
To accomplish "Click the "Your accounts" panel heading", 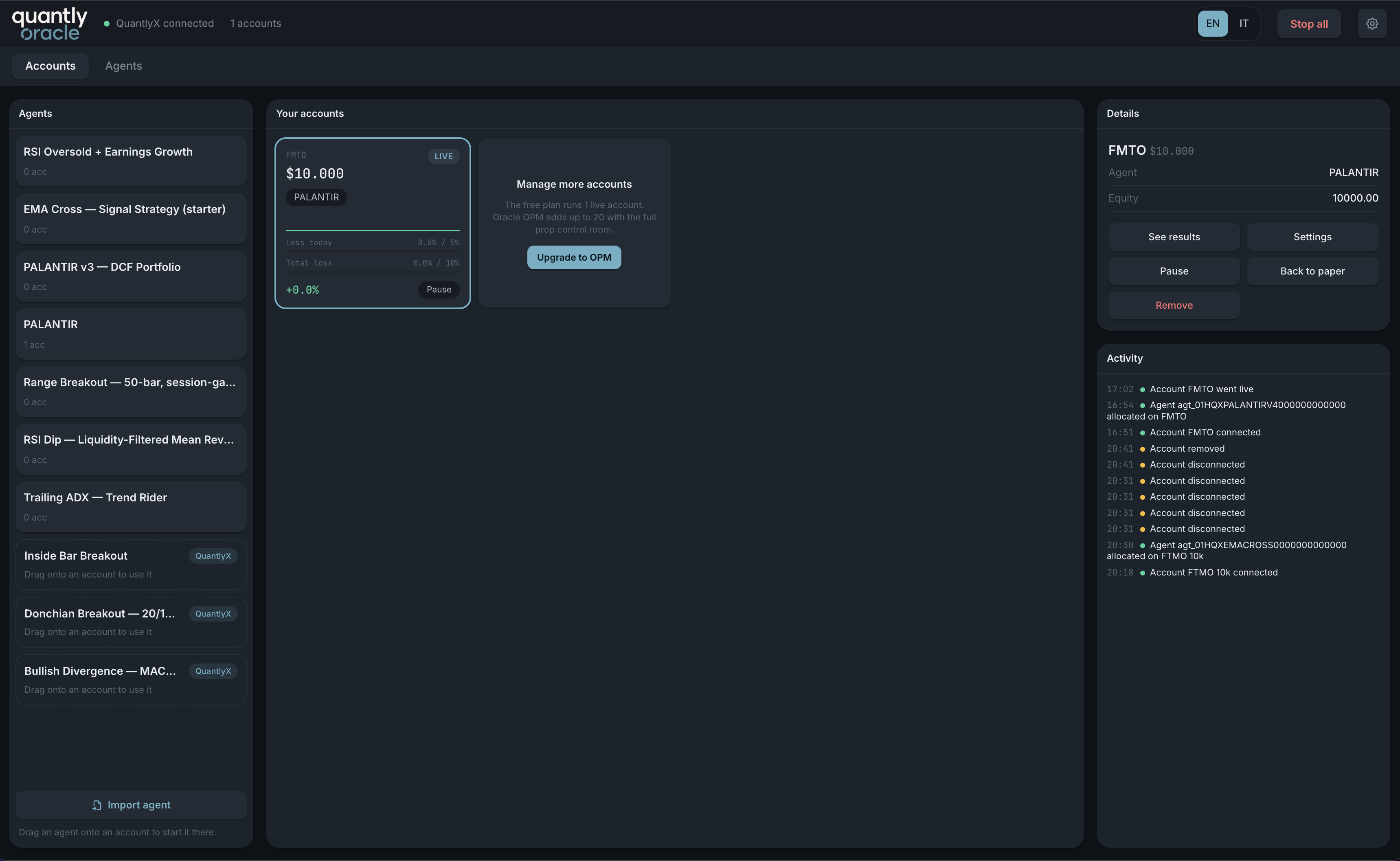I will point(310,114).
